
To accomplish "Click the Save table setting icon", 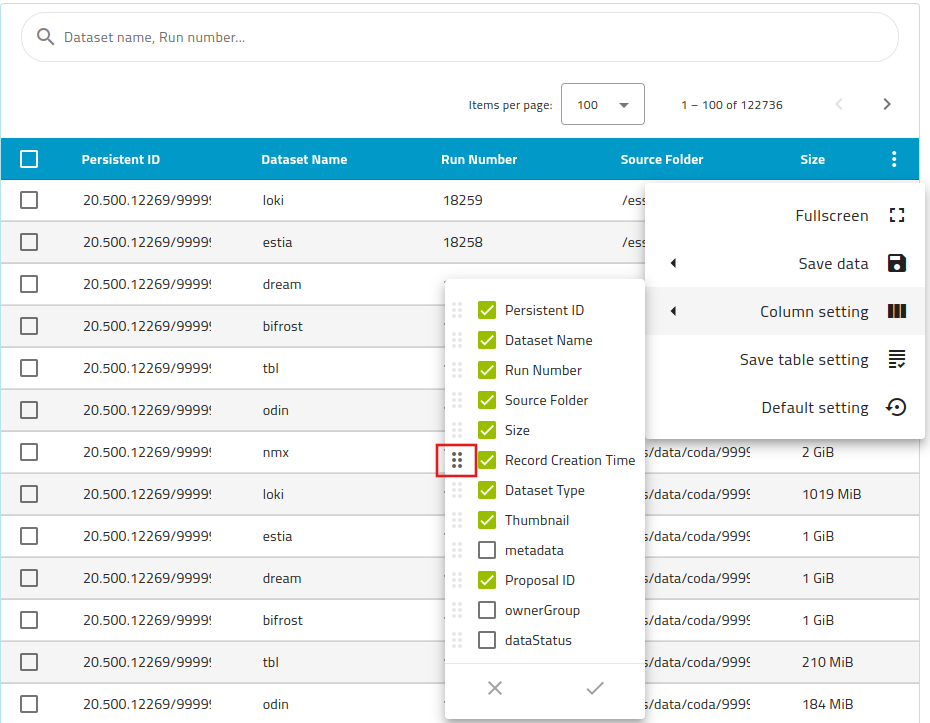I will point(897,360).
